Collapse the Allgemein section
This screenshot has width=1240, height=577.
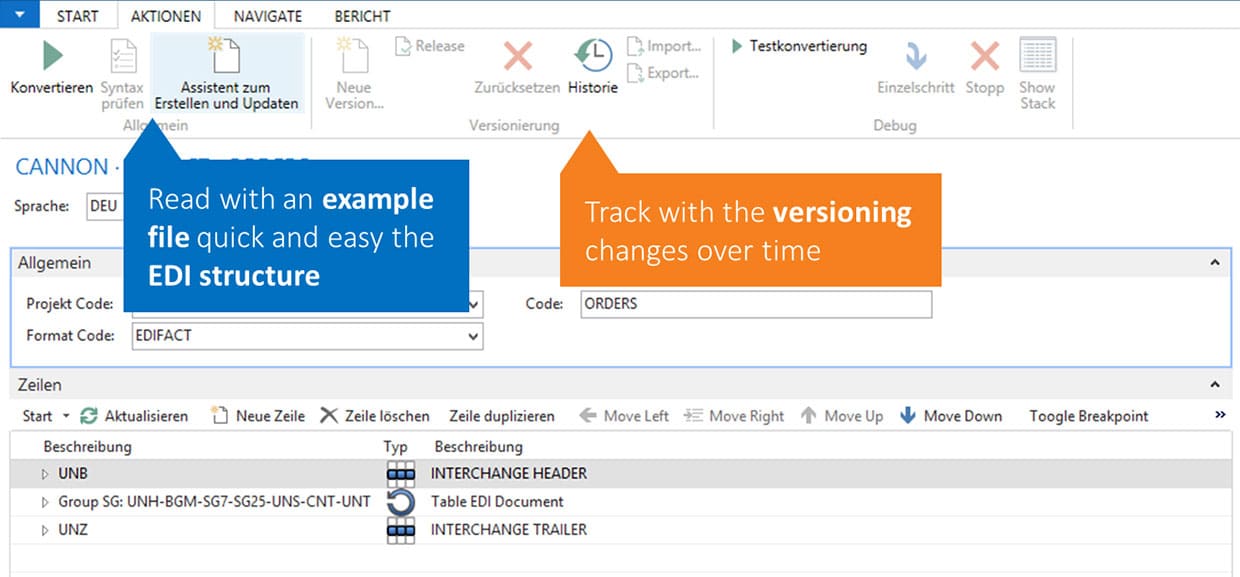1215,263
